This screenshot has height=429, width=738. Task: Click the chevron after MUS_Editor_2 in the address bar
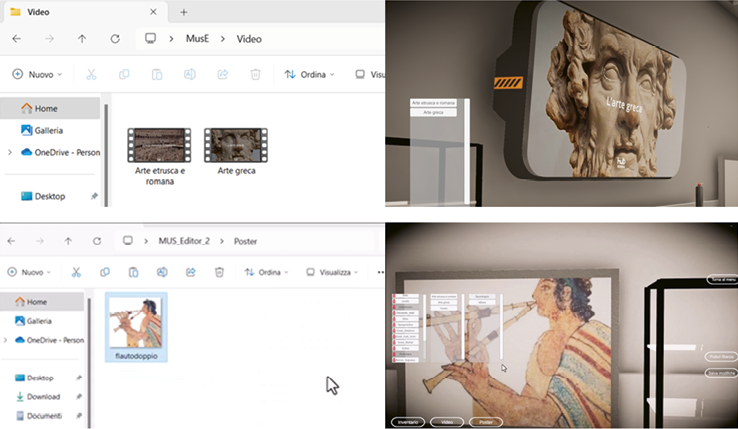click(x=221, y=241)
